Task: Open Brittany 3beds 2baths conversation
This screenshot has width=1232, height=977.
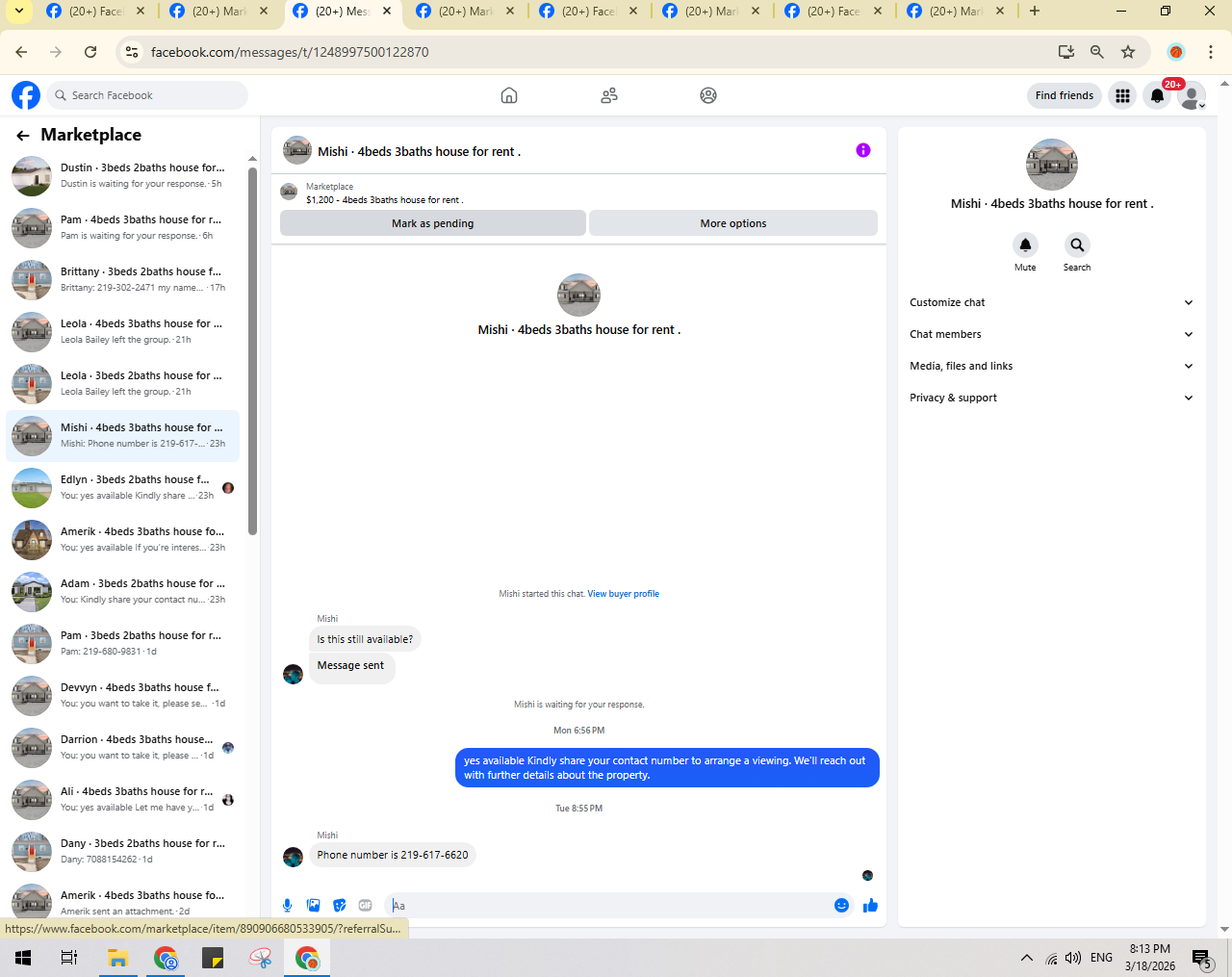Action: coord(123,280)
